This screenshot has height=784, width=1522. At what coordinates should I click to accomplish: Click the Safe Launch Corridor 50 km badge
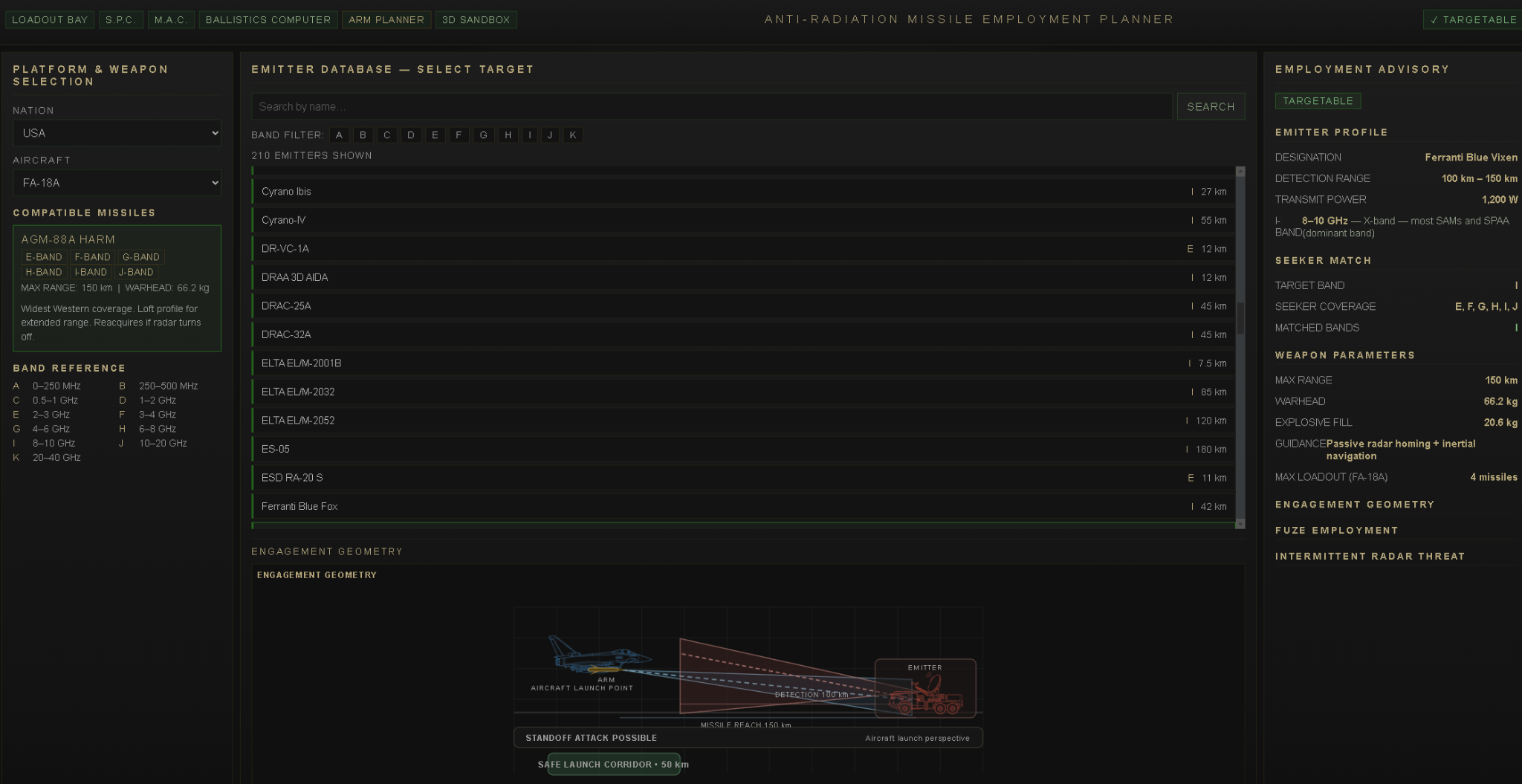click(614, 764)
